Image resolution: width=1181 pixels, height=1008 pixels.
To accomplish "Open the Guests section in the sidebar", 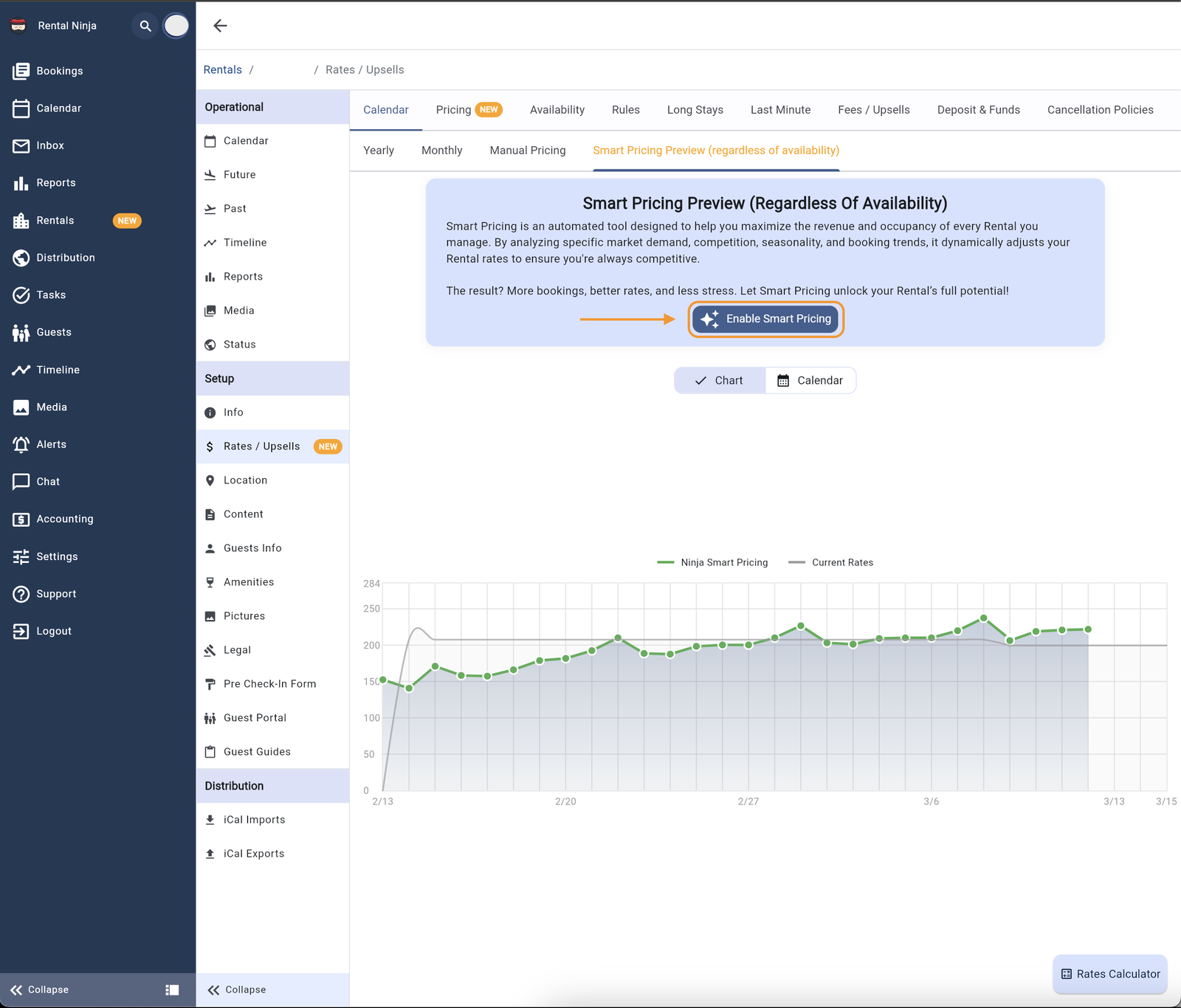I will coord(55,332).
